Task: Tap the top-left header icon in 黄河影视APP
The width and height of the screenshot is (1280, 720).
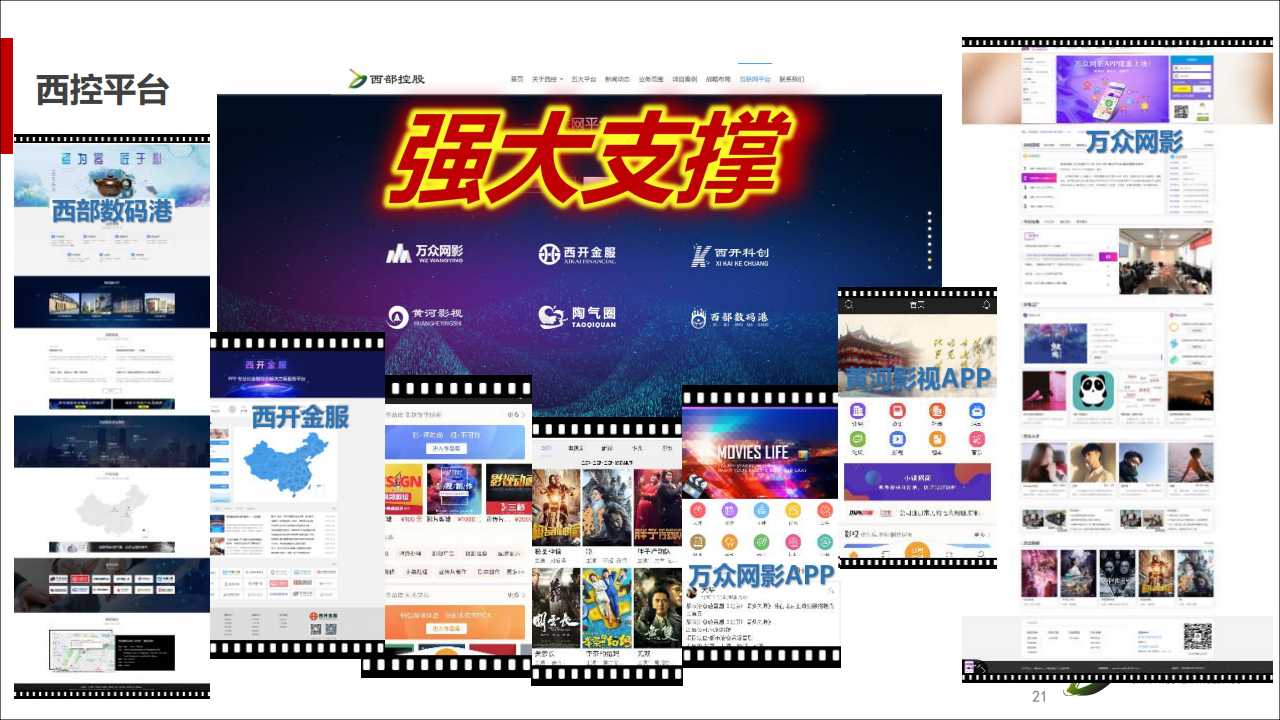Action: [849, 304]
